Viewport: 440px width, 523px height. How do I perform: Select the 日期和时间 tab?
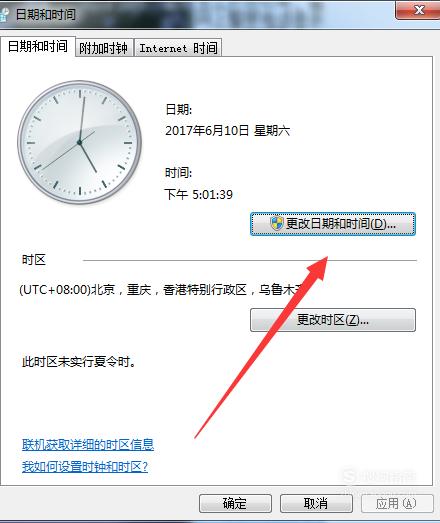[38, 46]
